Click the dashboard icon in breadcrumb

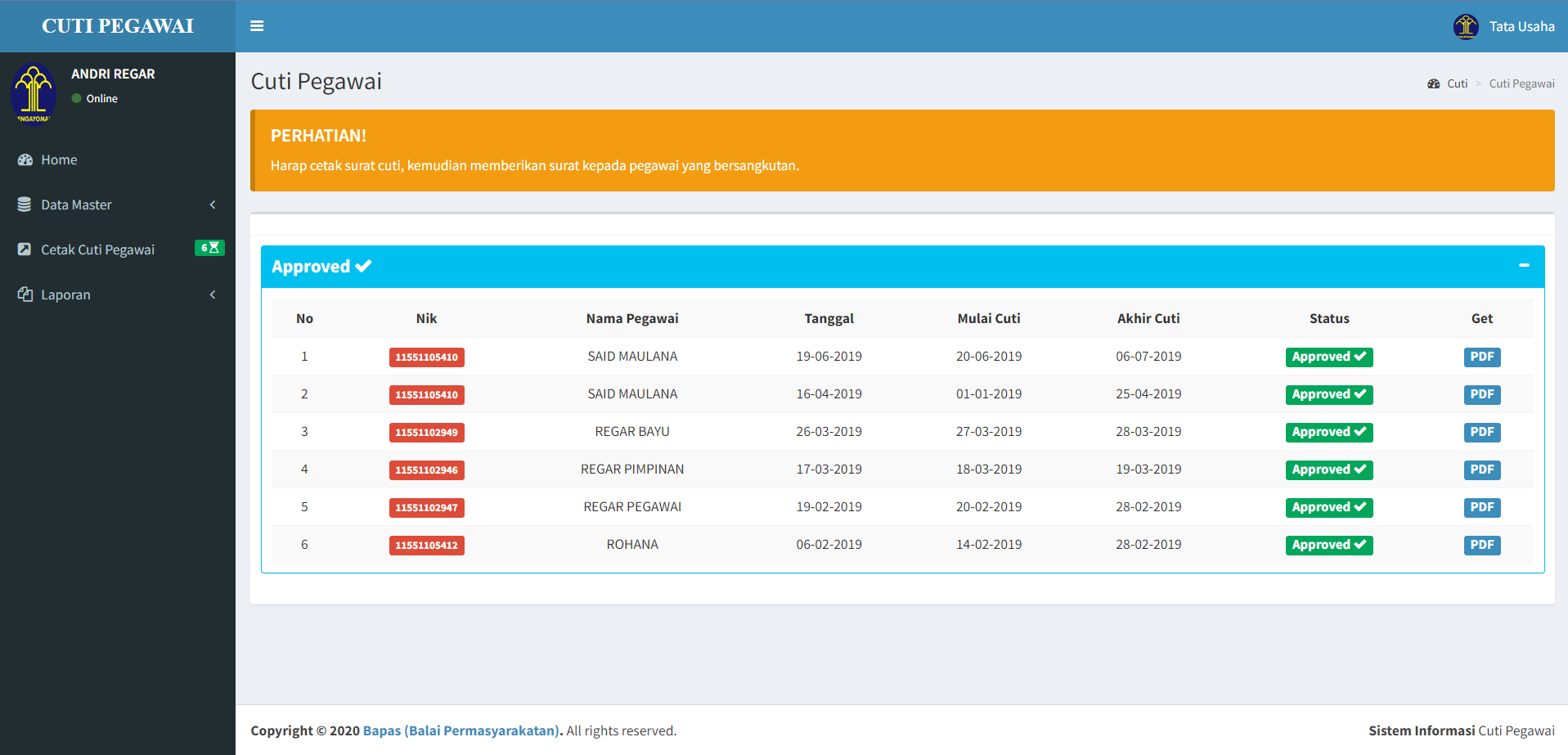[1433, 83]
